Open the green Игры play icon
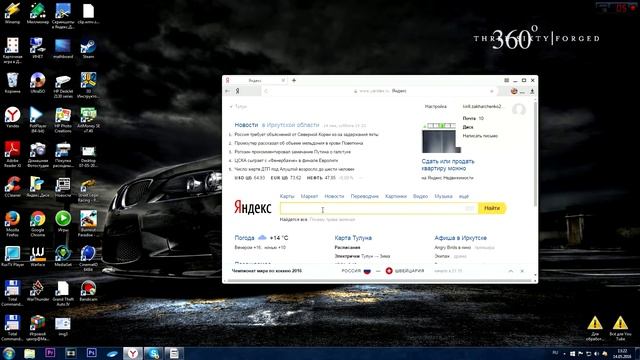Image resolution: width=640 pixels, height=360 pixels. (x=63, y=222)
